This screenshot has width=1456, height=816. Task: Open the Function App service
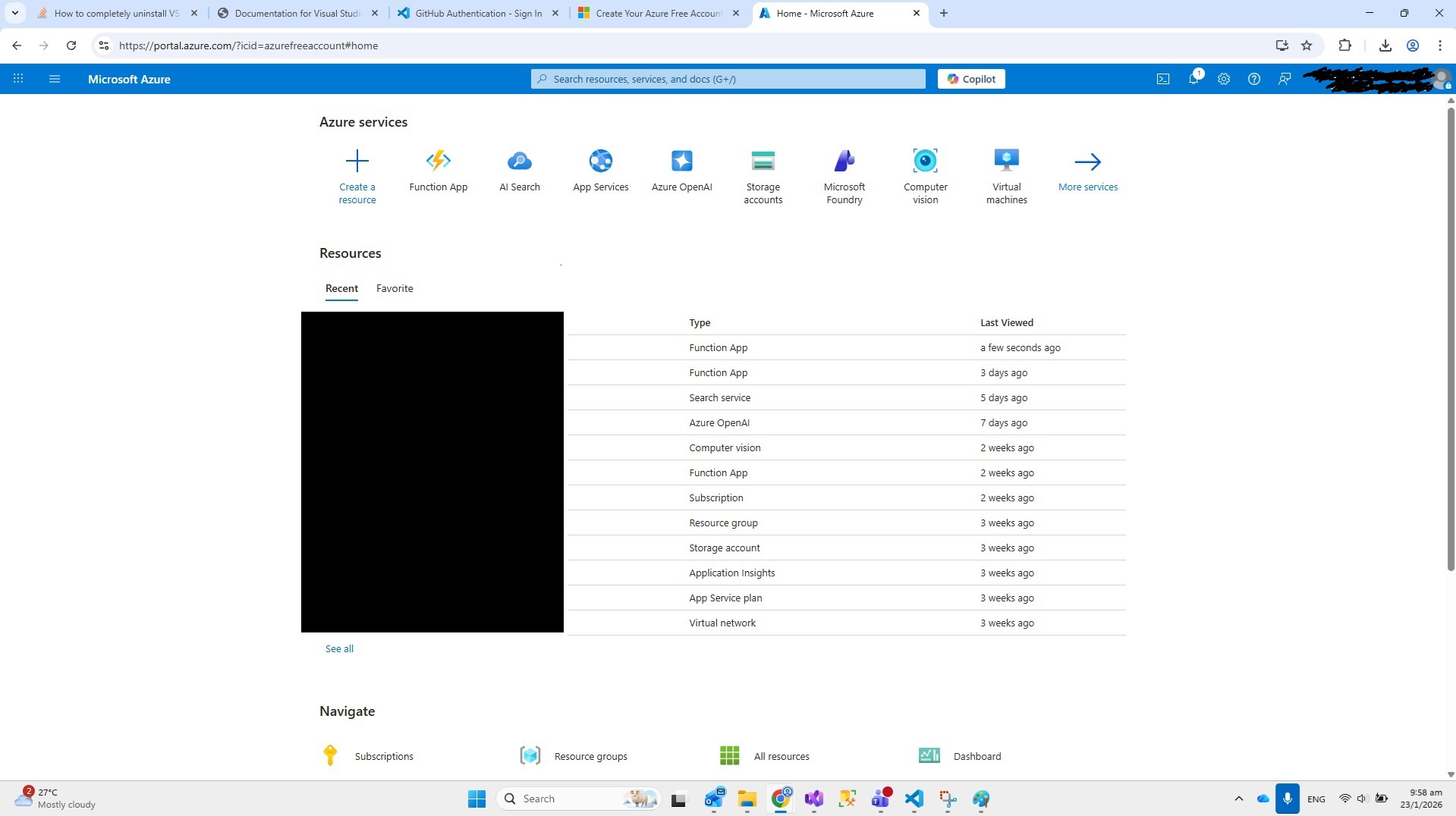pyautogui.click(x=438, y=171)
